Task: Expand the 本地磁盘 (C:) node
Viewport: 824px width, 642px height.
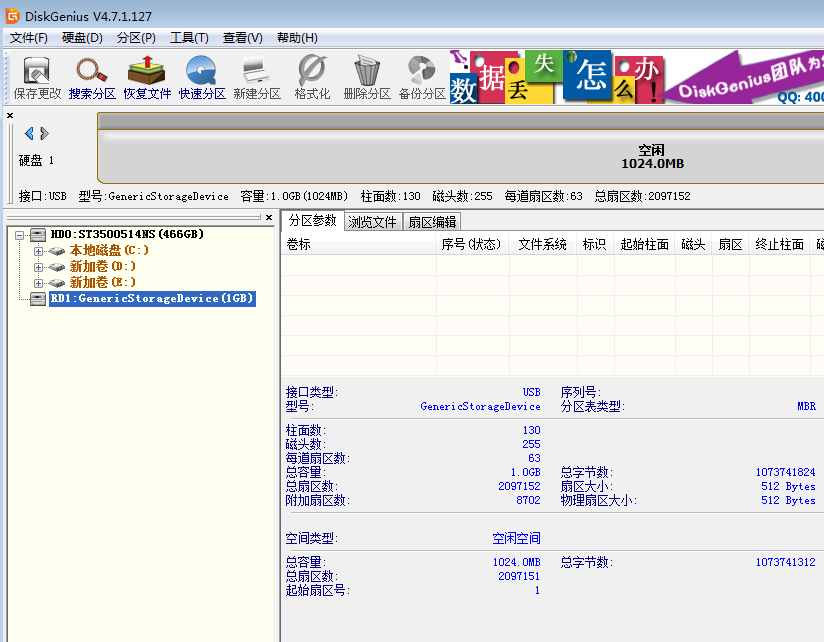Action: click(x=38, y=251)
